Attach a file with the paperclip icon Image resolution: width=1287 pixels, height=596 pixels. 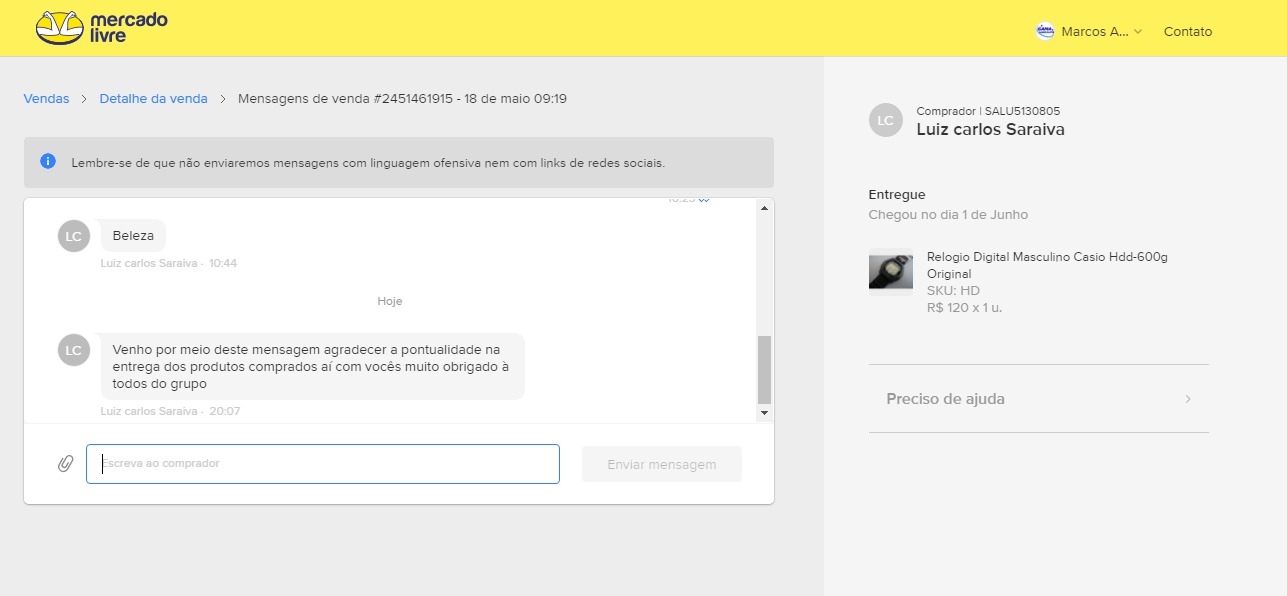65,464
